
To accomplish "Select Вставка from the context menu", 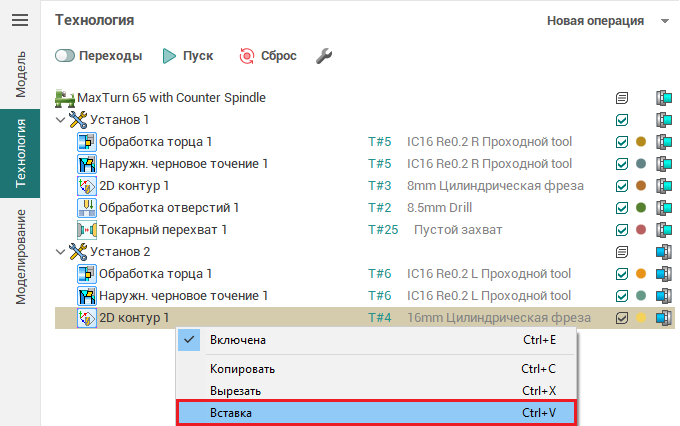I will (x=376, y=413).
